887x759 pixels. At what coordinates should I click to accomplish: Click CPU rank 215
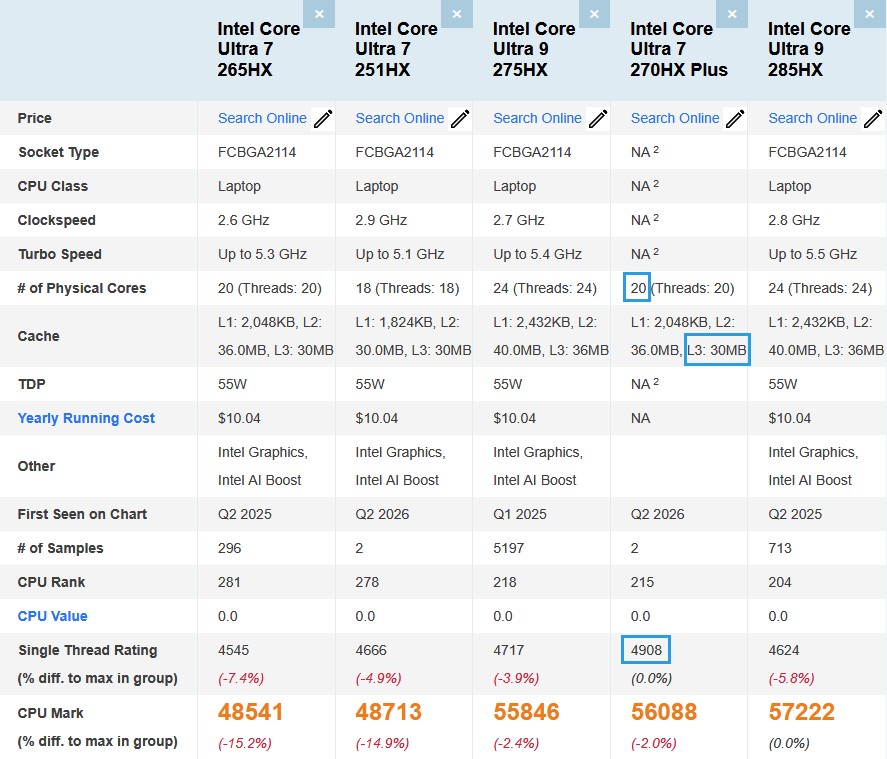(642, 582)
